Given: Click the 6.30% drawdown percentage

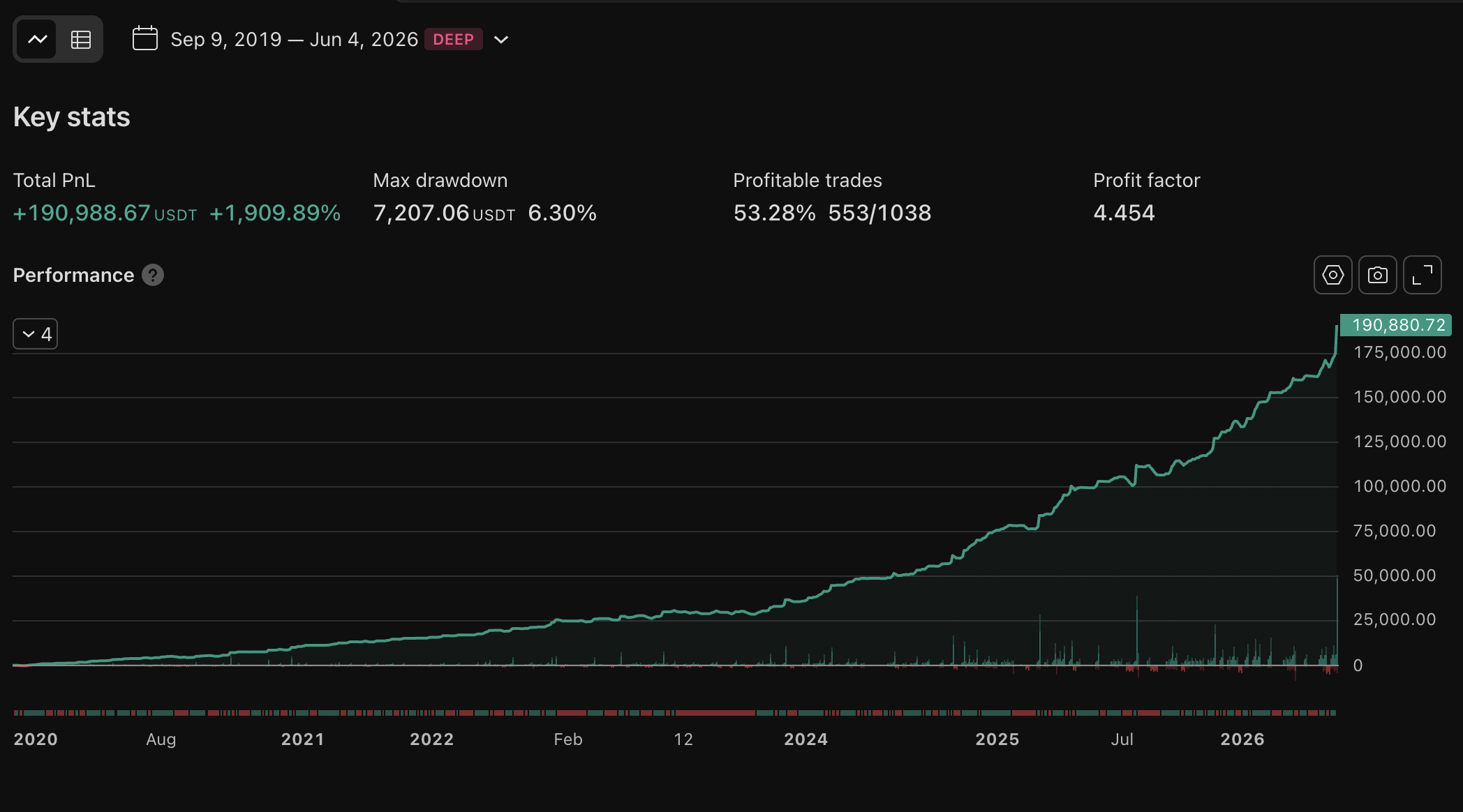Looking at the screenshot, I should point(563,213).
